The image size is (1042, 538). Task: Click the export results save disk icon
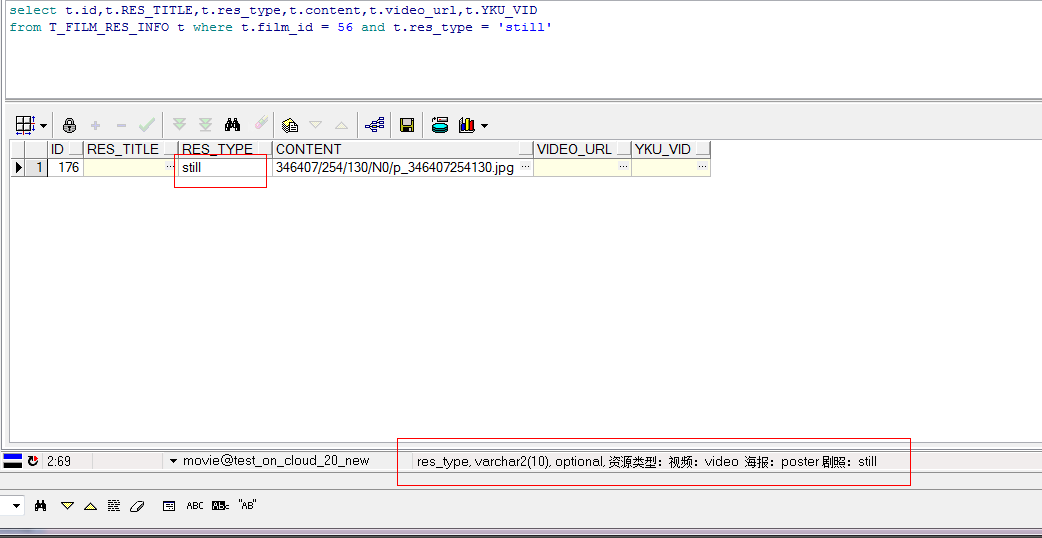tap(407, 124)
